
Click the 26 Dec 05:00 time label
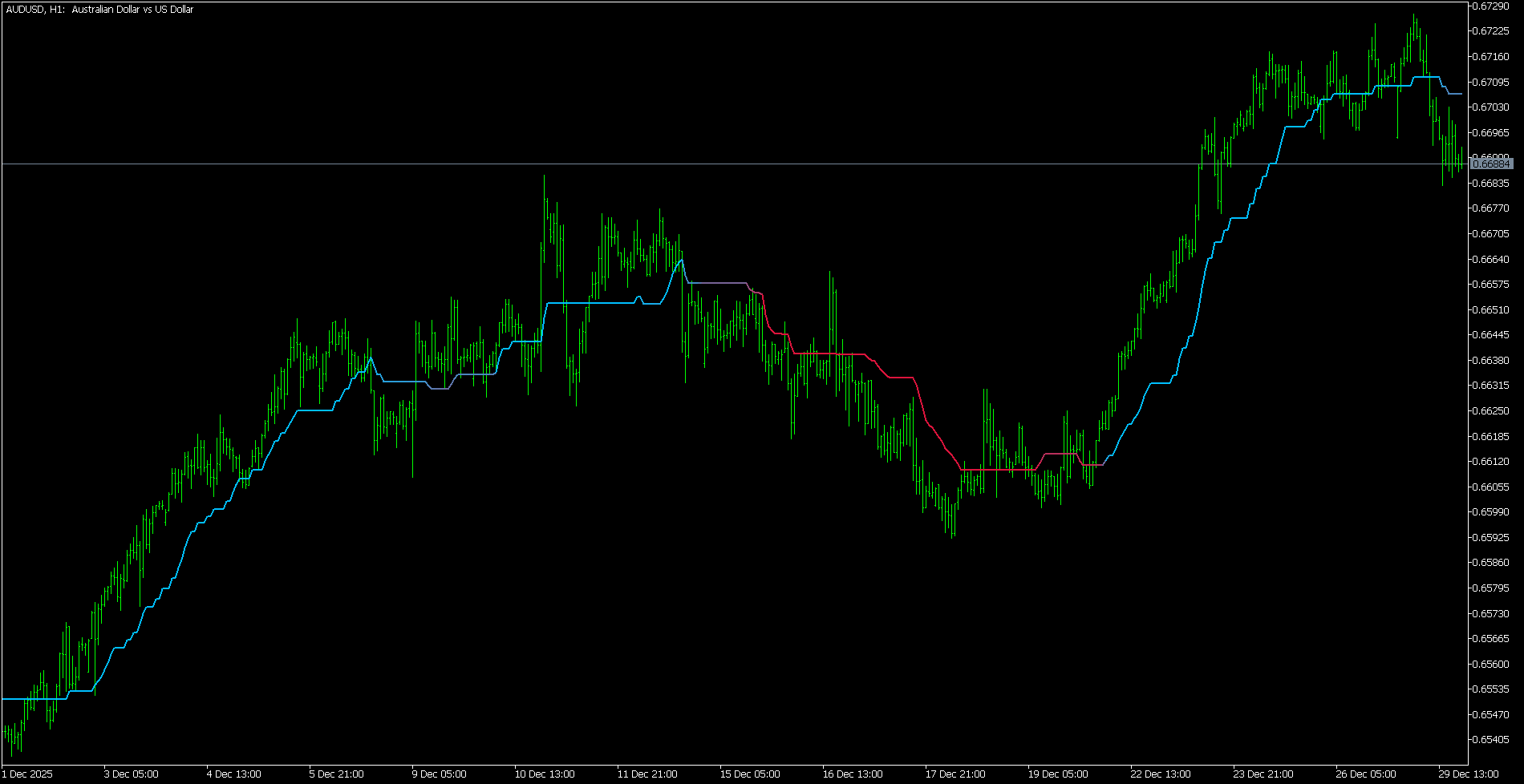click(x=1366, y=774)
